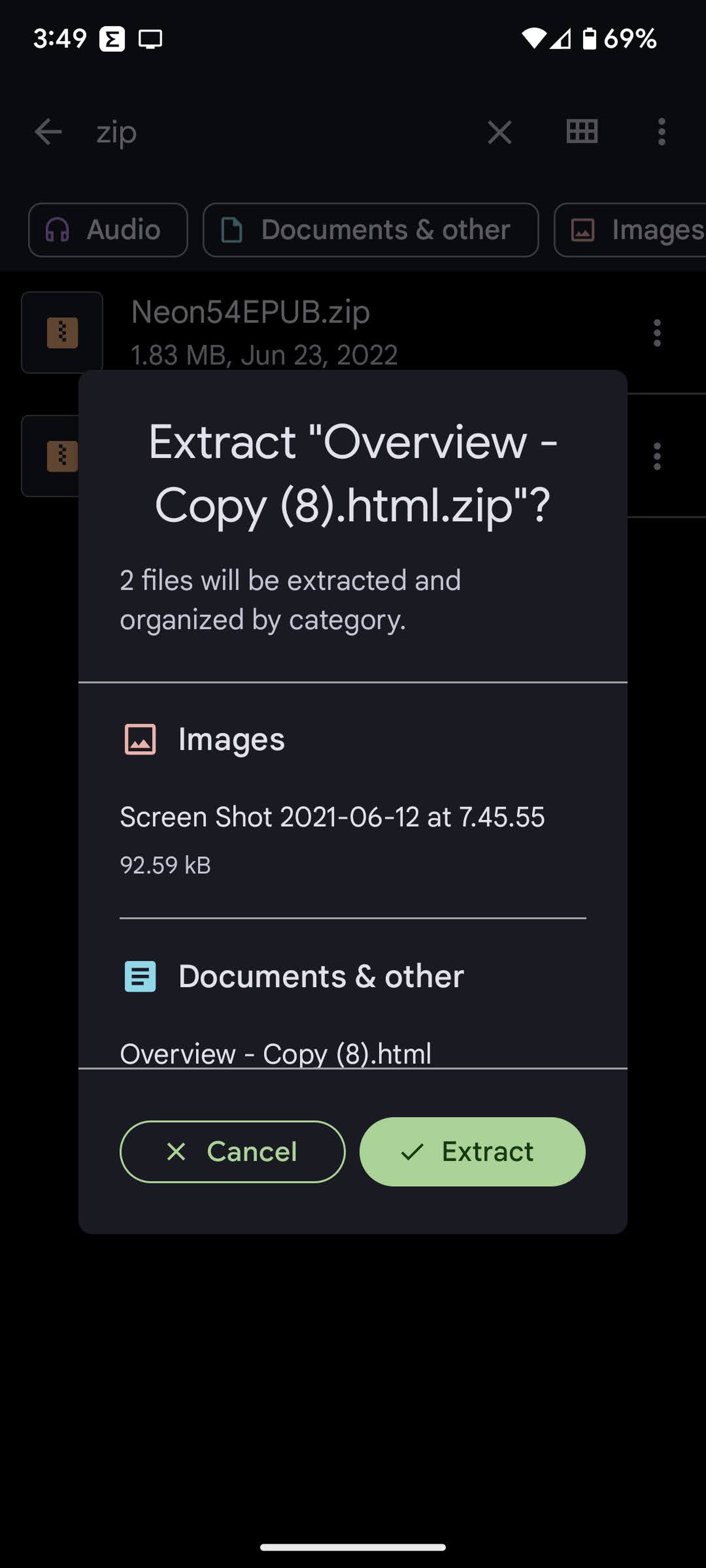This screenshot has width=706, height=1568.
Task: Tap Cancel to dismiss extraction dialog
Action: pyautogui.click(x=231, y=1151)
